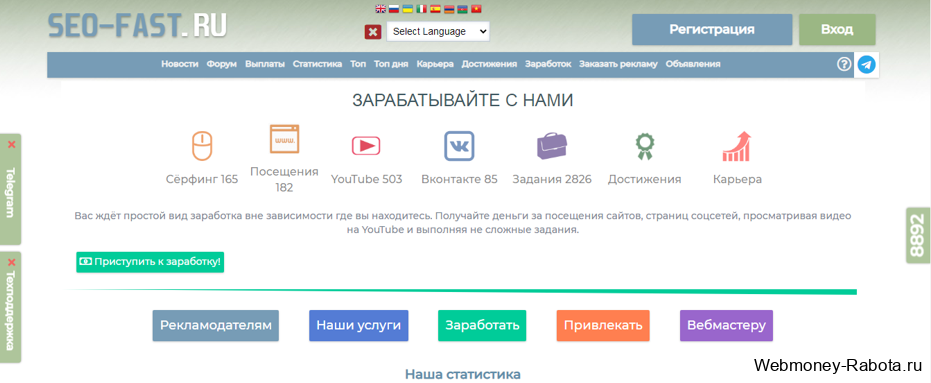Click the SEO-FAST.RU logo

tap(137, 26)
